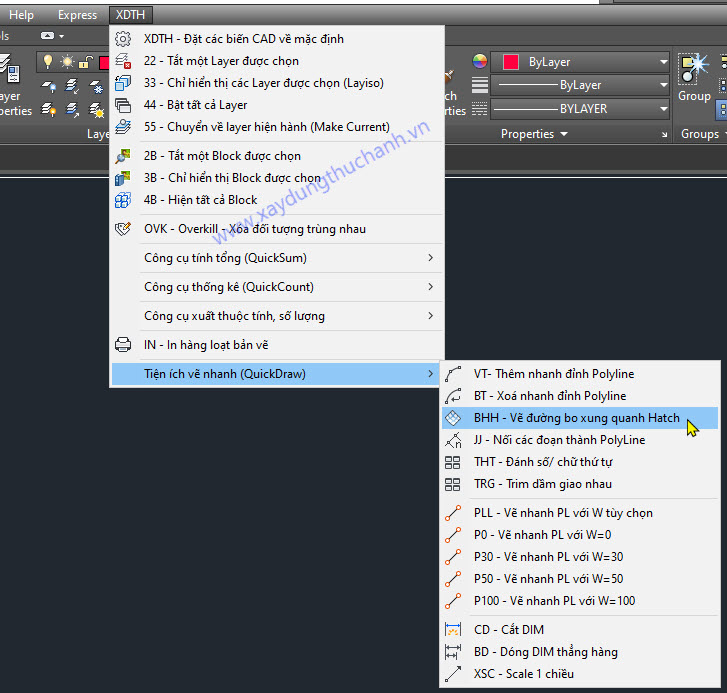The image size is (727, 693).
Task: Click the 33 Layiso layer isolate icon
Action: [x=124, y=83]
